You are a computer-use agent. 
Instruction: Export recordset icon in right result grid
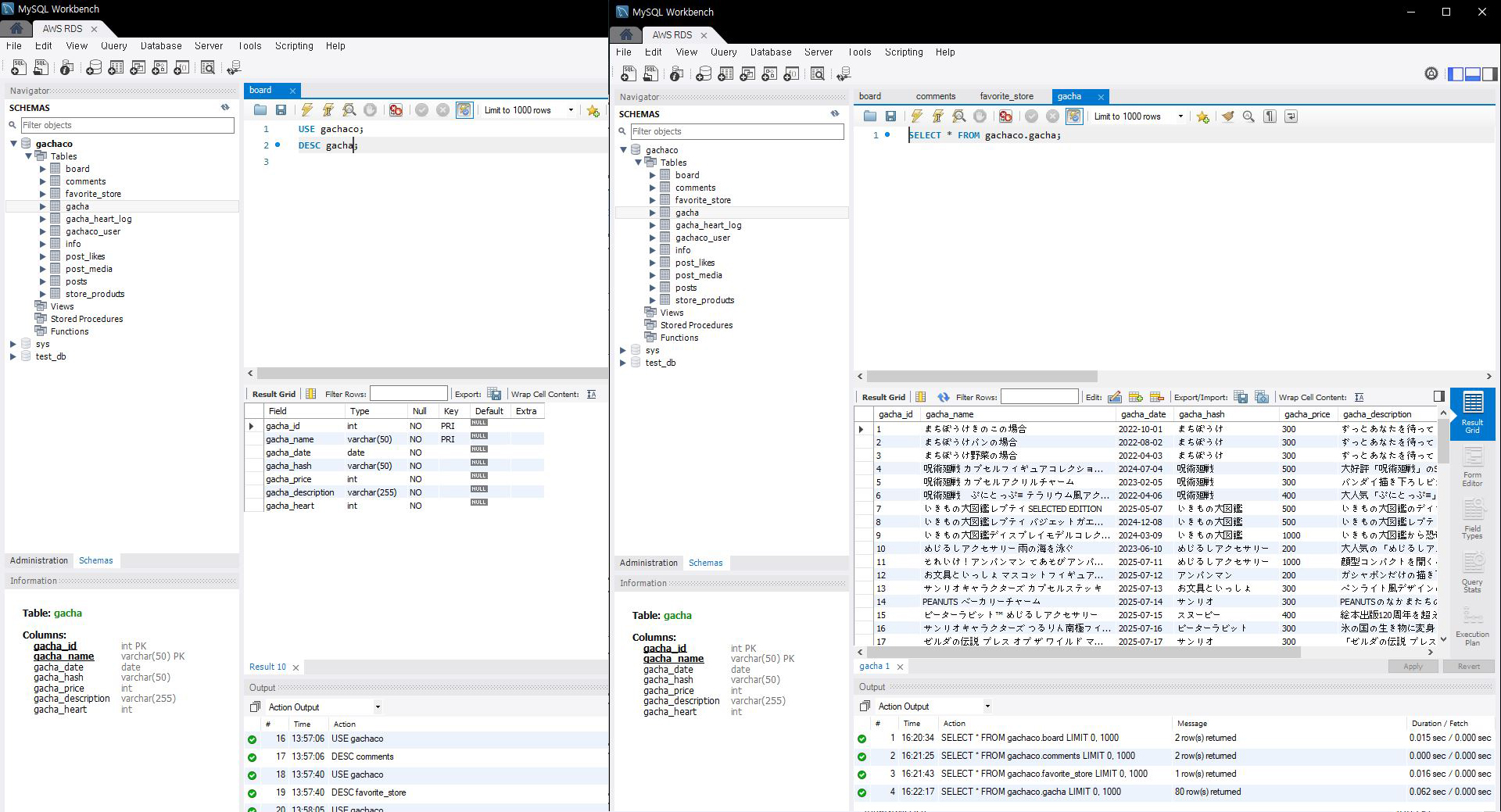coord(1241,397)
